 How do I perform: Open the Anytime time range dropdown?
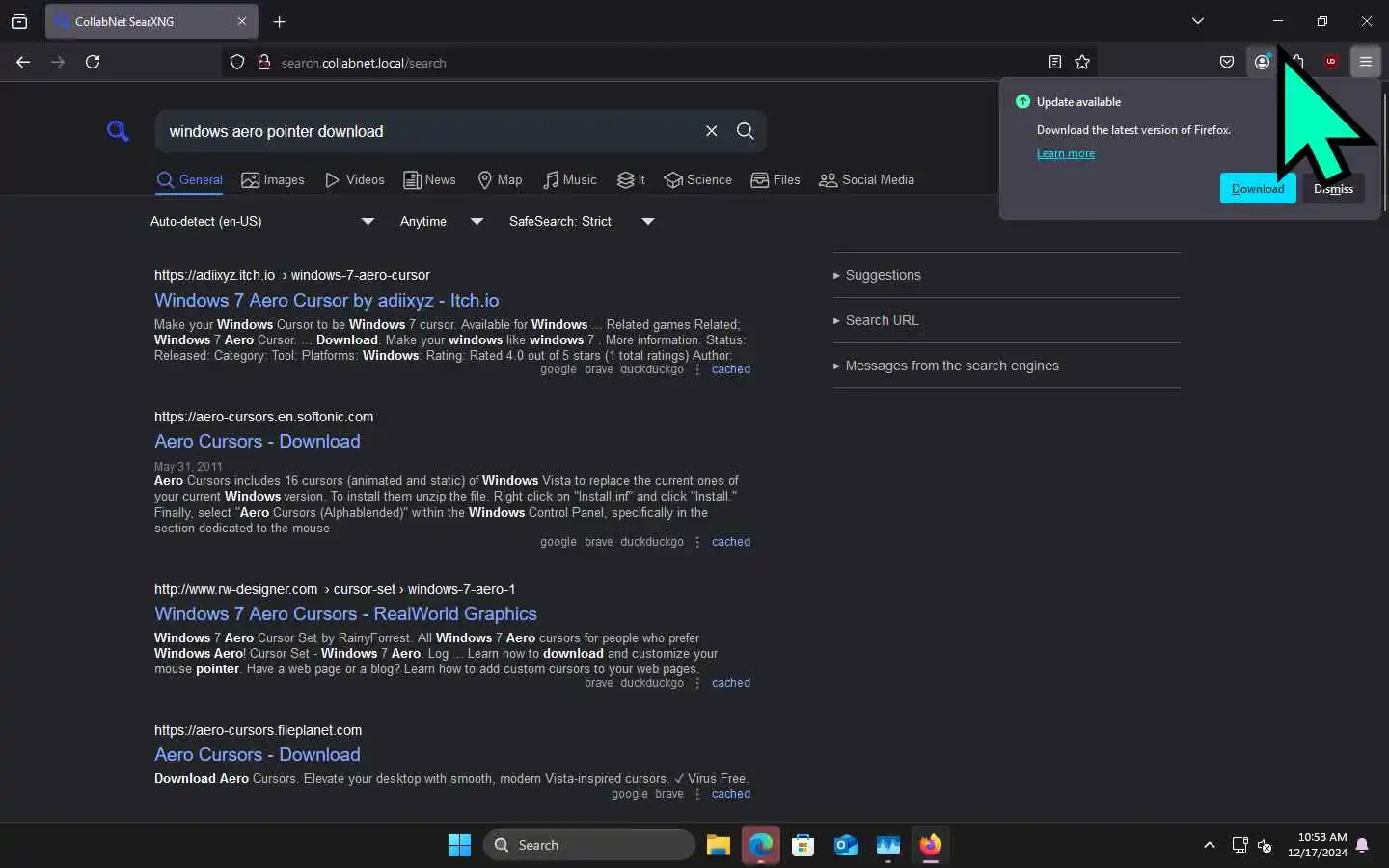click(442, 221)
